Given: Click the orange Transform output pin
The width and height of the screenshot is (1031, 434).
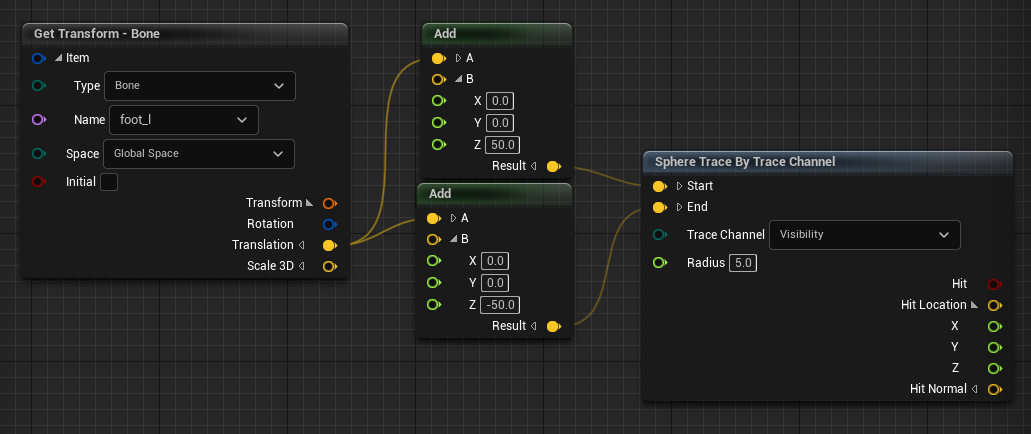Looking at the screenshot, I should click(x=329, y=203).
